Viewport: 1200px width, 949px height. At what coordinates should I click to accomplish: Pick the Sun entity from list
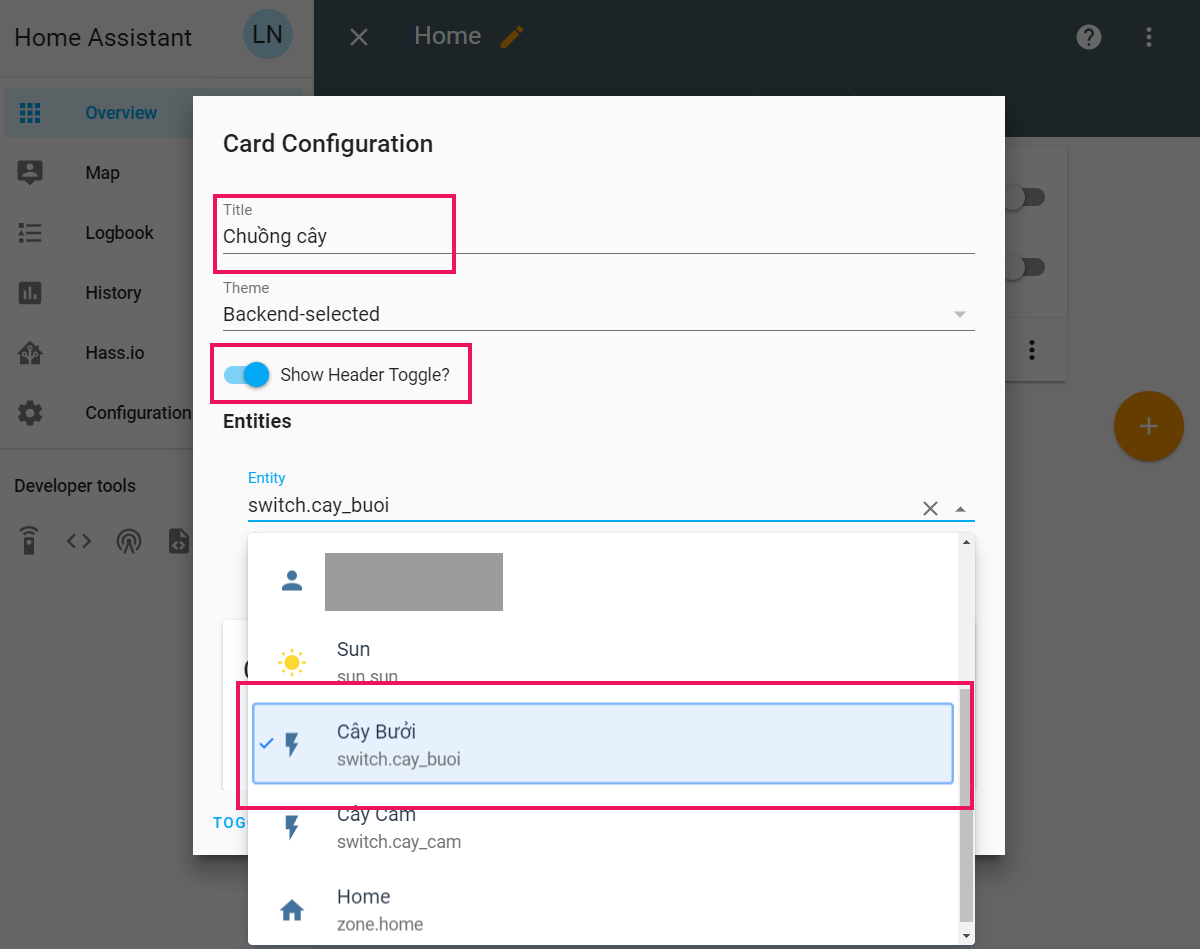click(x=602, y=661)
